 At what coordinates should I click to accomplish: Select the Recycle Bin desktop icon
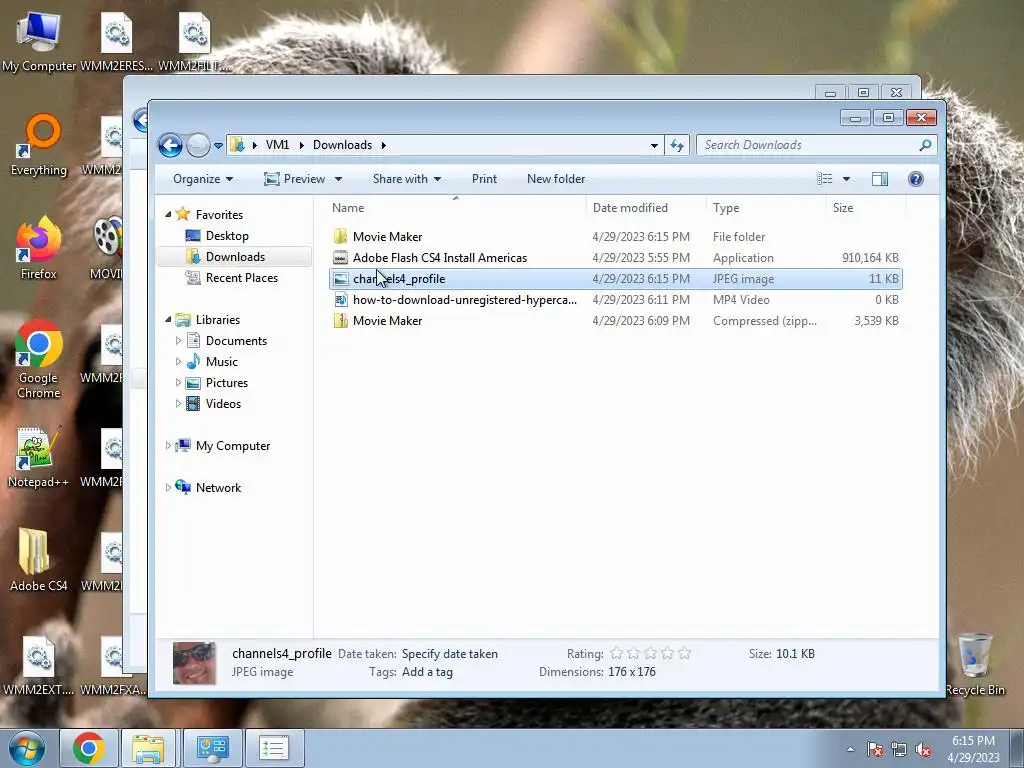point(975,664)
